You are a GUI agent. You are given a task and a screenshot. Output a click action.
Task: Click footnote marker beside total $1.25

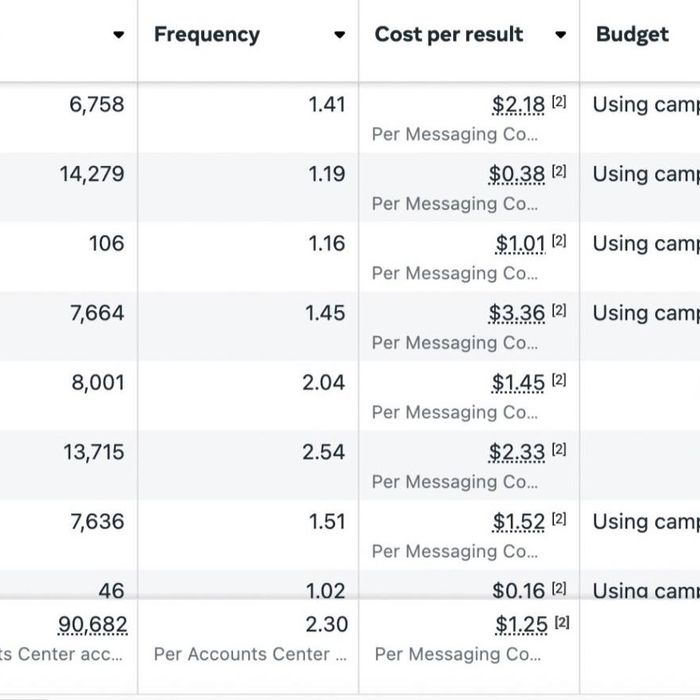click(562, 624)
